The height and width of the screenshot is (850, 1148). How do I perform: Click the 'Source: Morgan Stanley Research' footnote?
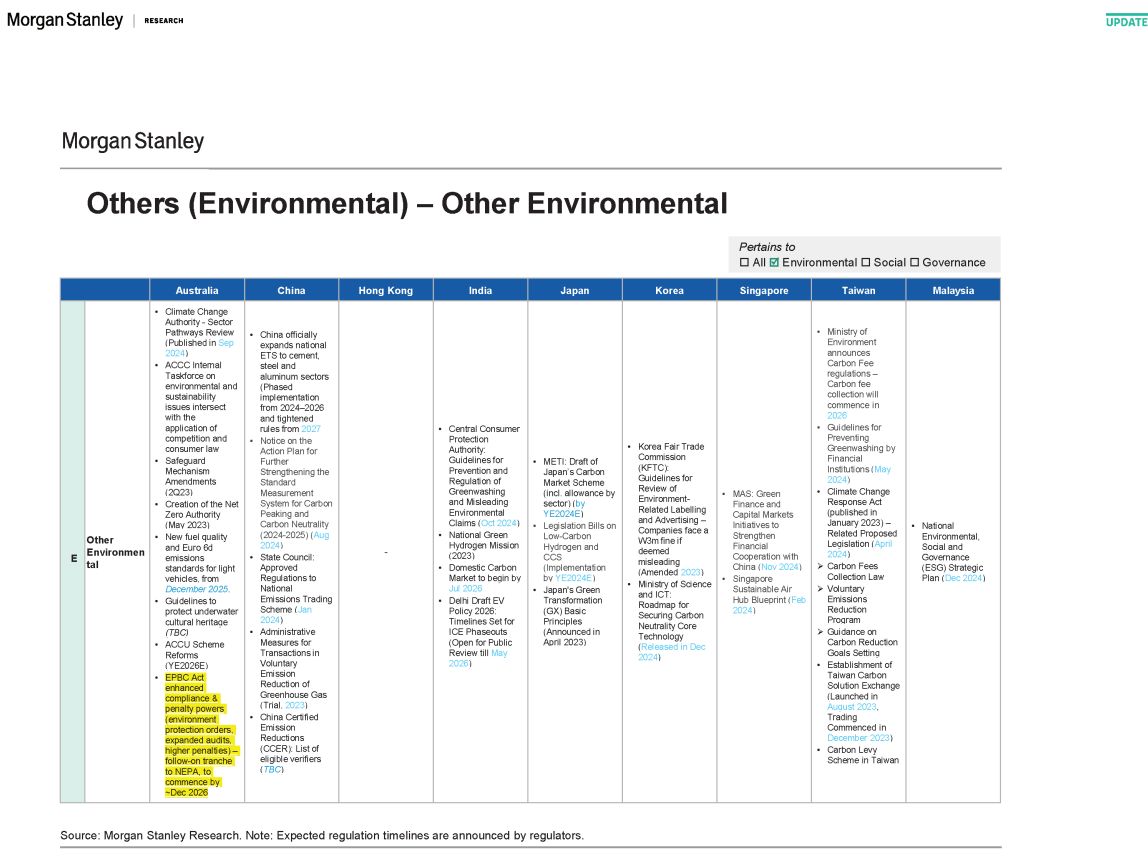click(x=322, y=835)
